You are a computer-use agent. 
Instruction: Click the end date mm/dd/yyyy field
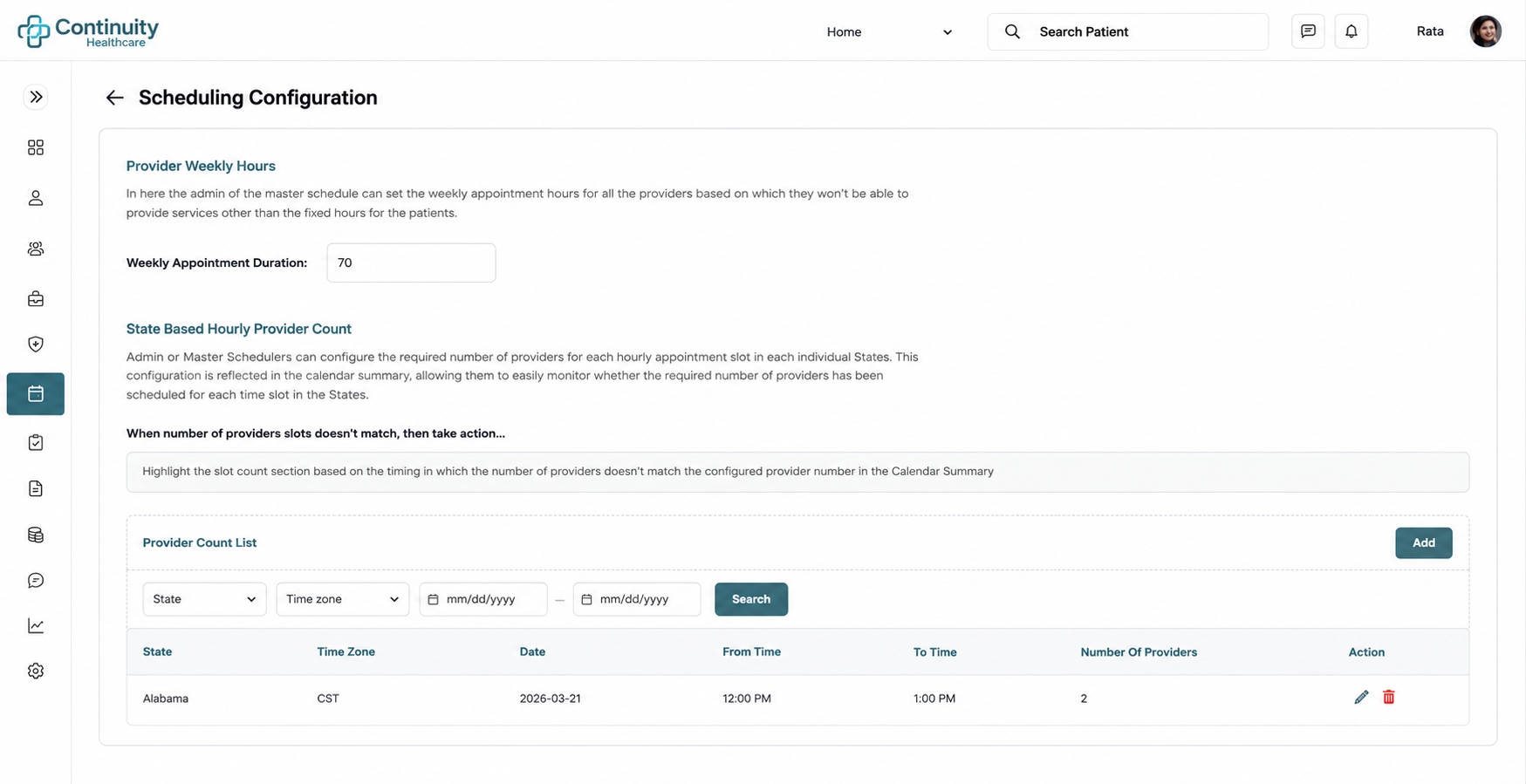click(x=637, y=599)
